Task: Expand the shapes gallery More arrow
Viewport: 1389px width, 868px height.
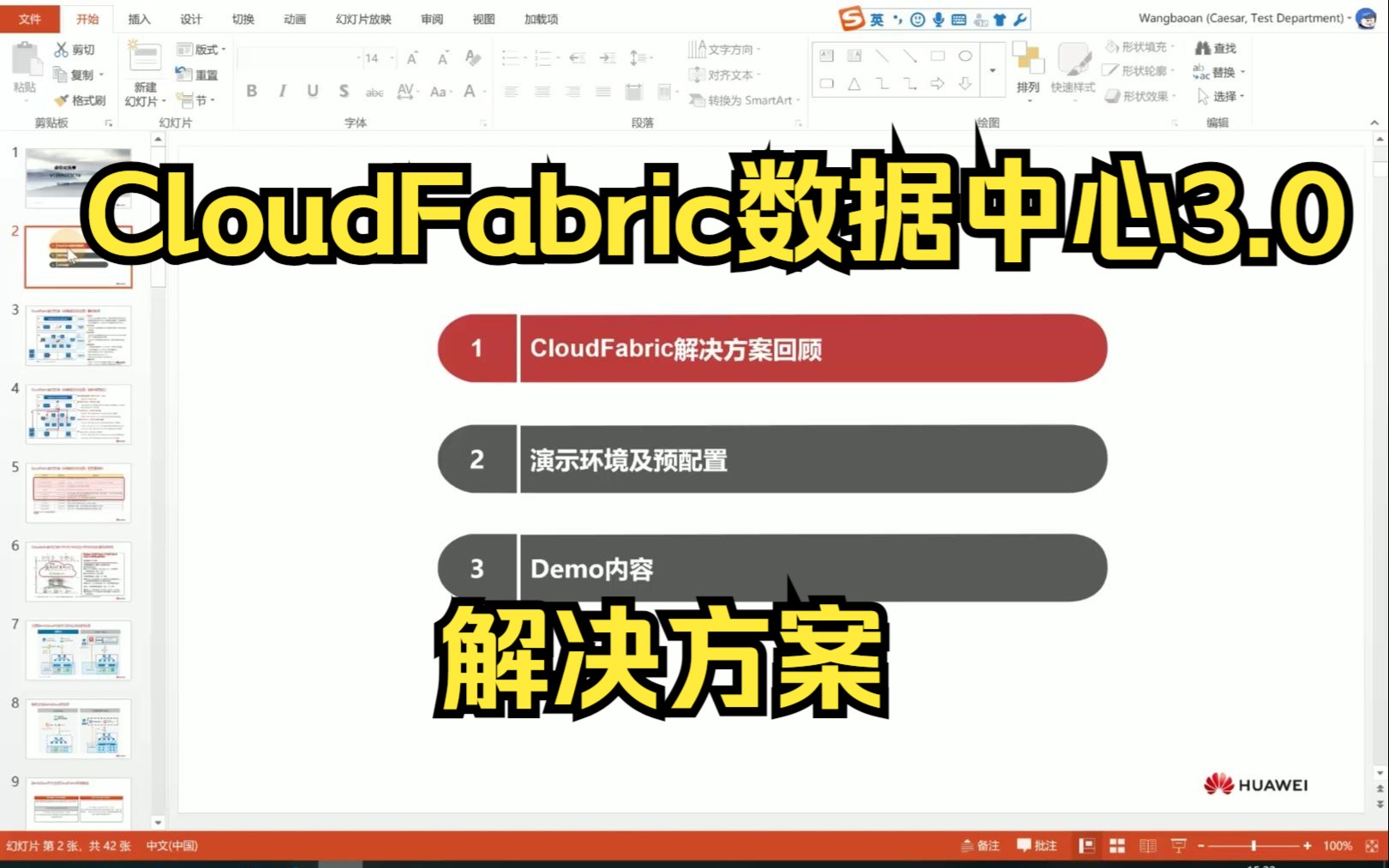Action: coord(992,70)
